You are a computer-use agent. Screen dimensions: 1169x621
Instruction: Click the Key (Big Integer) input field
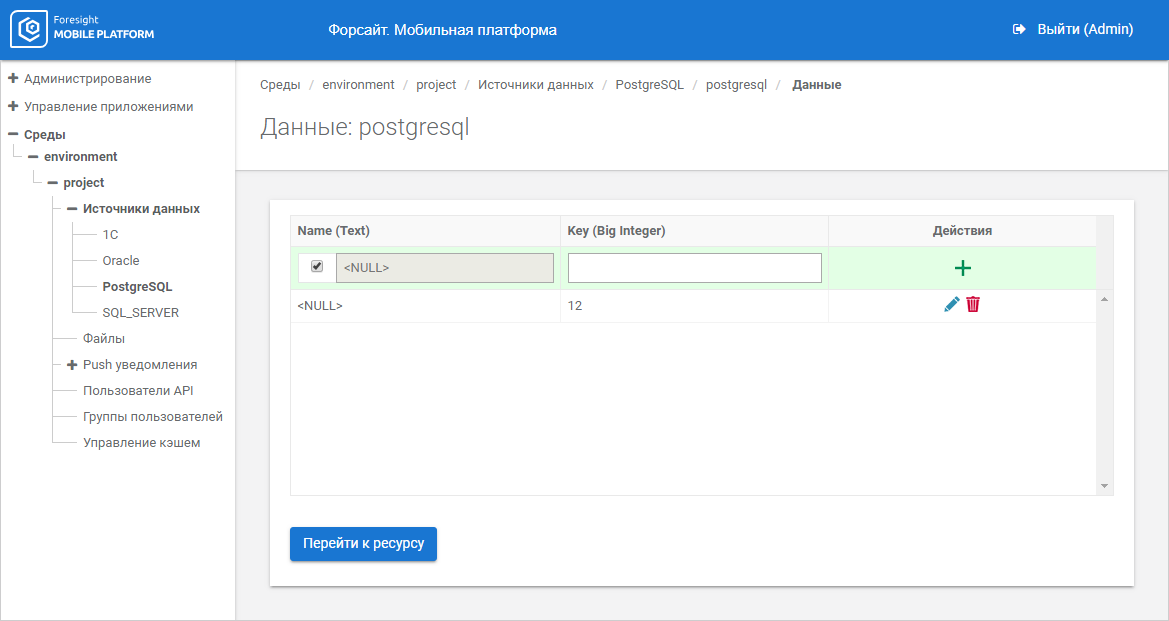click(694, 268)
